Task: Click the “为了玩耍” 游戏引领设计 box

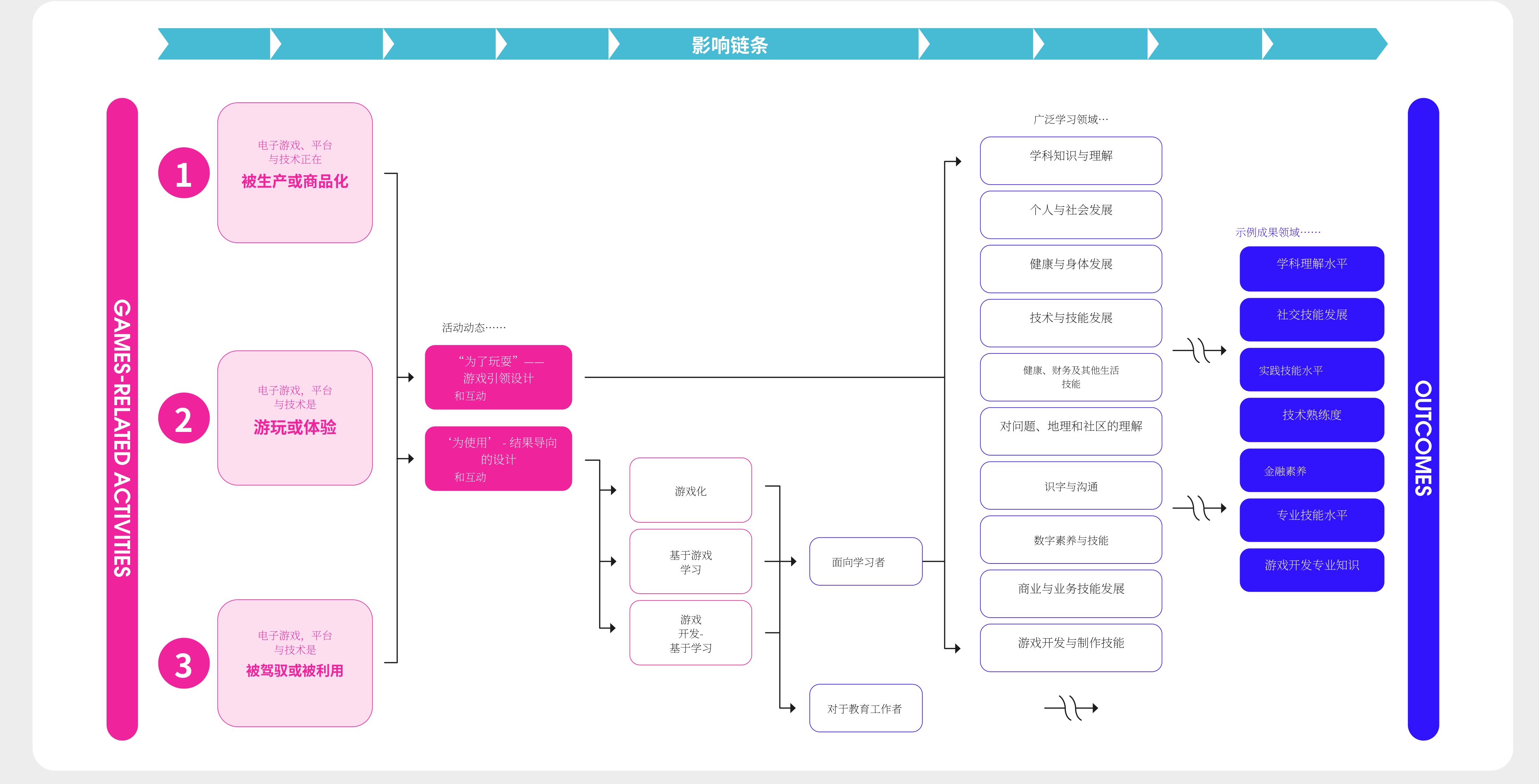Action: pos(498,377)
